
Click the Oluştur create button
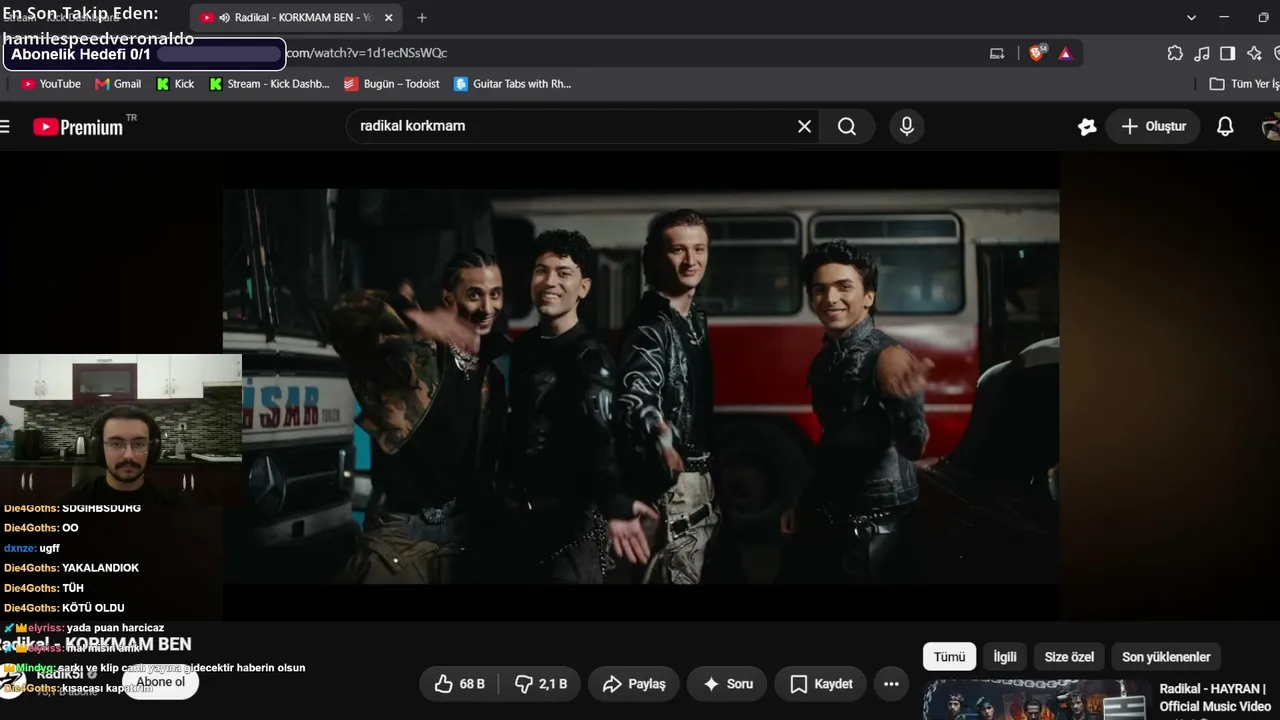(x=1153, y=126)
